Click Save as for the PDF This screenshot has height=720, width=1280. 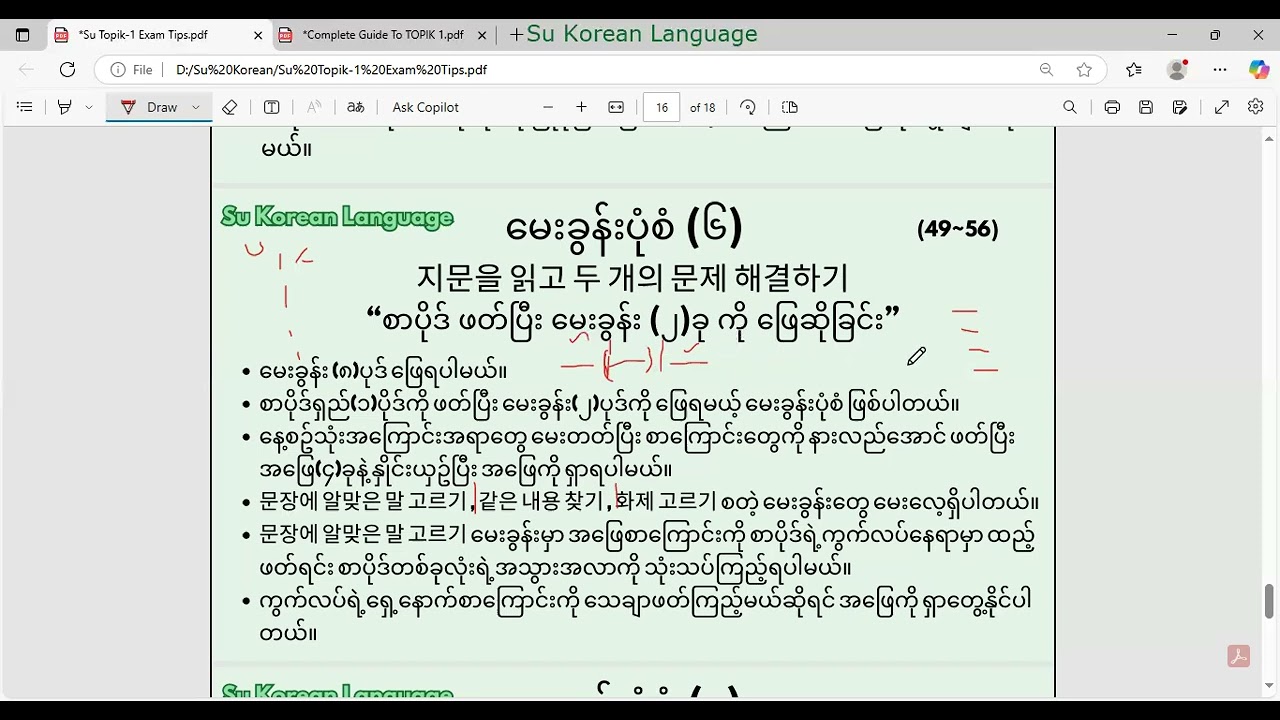[x=1180, y=107]
